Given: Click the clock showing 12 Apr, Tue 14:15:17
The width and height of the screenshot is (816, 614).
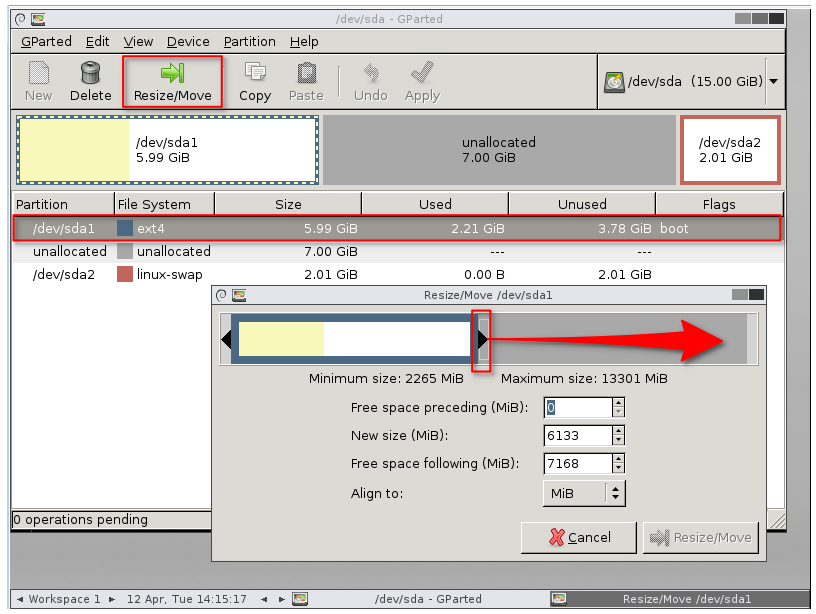Looking at the screenshot, I should (x=187, y=599).
